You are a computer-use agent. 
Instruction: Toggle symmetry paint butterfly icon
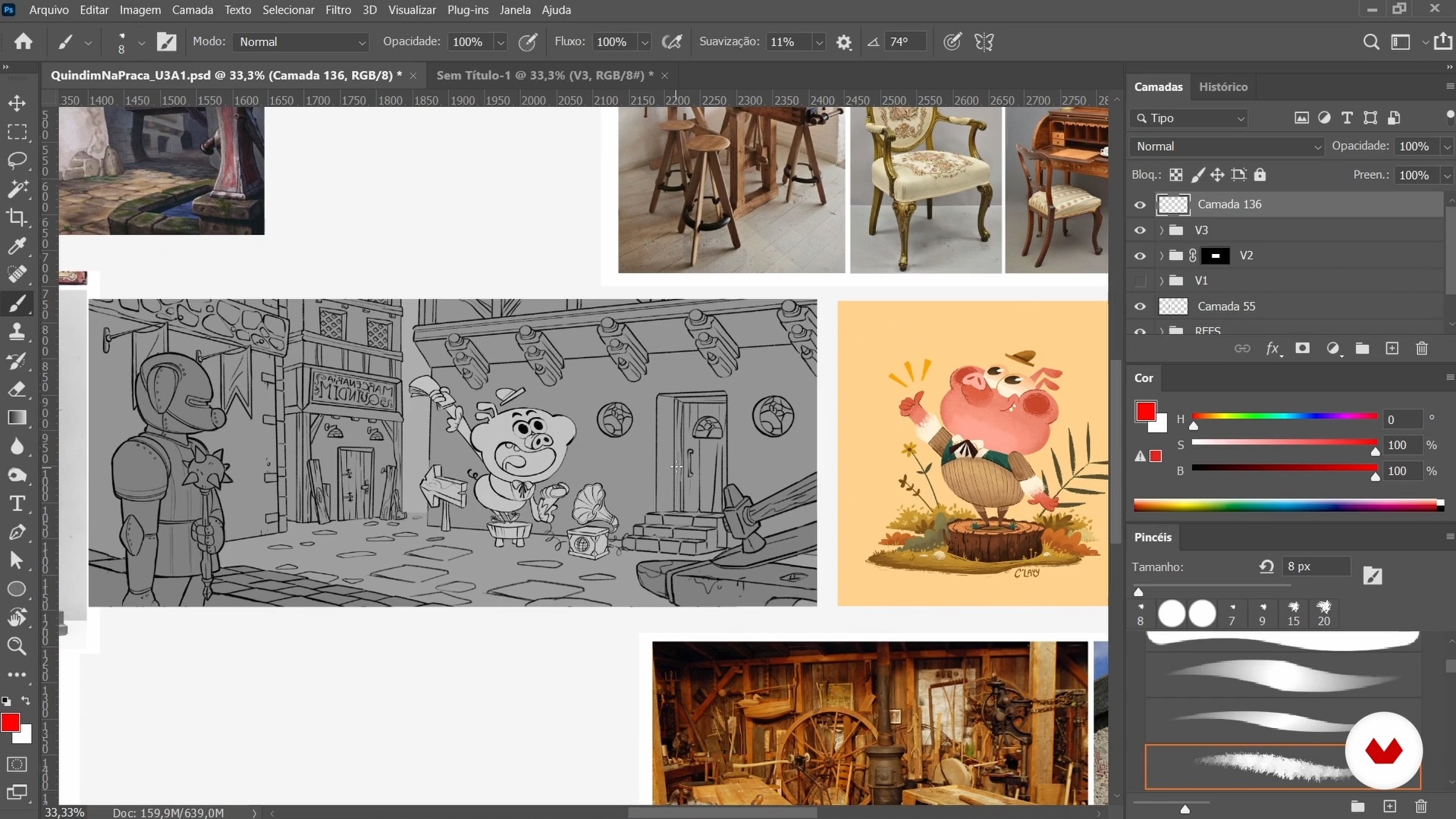pyautogui.click(x=984, y=42)
